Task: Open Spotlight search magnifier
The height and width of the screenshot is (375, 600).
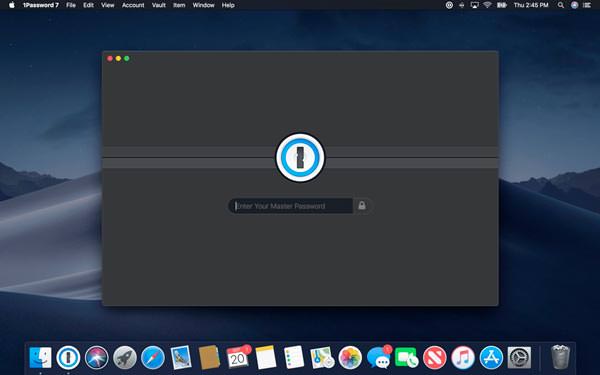Action: [561, 5]
